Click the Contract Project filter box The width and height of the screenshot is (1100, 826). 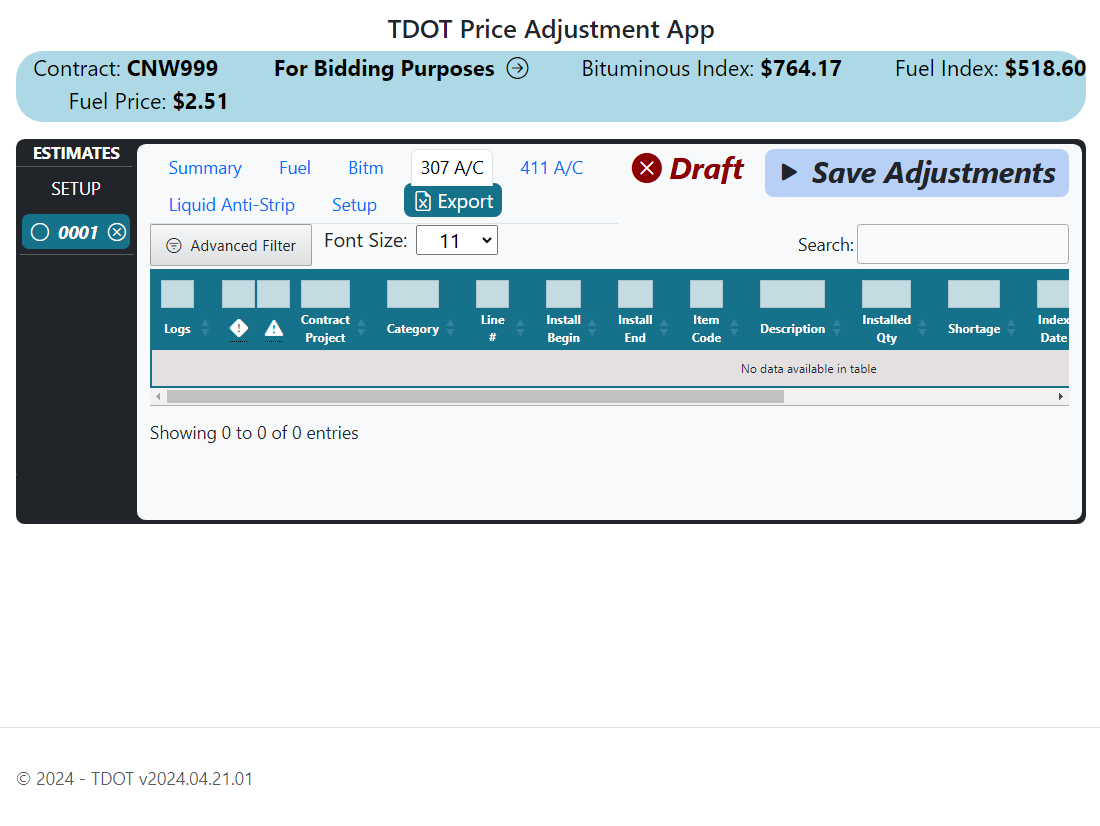326,294
